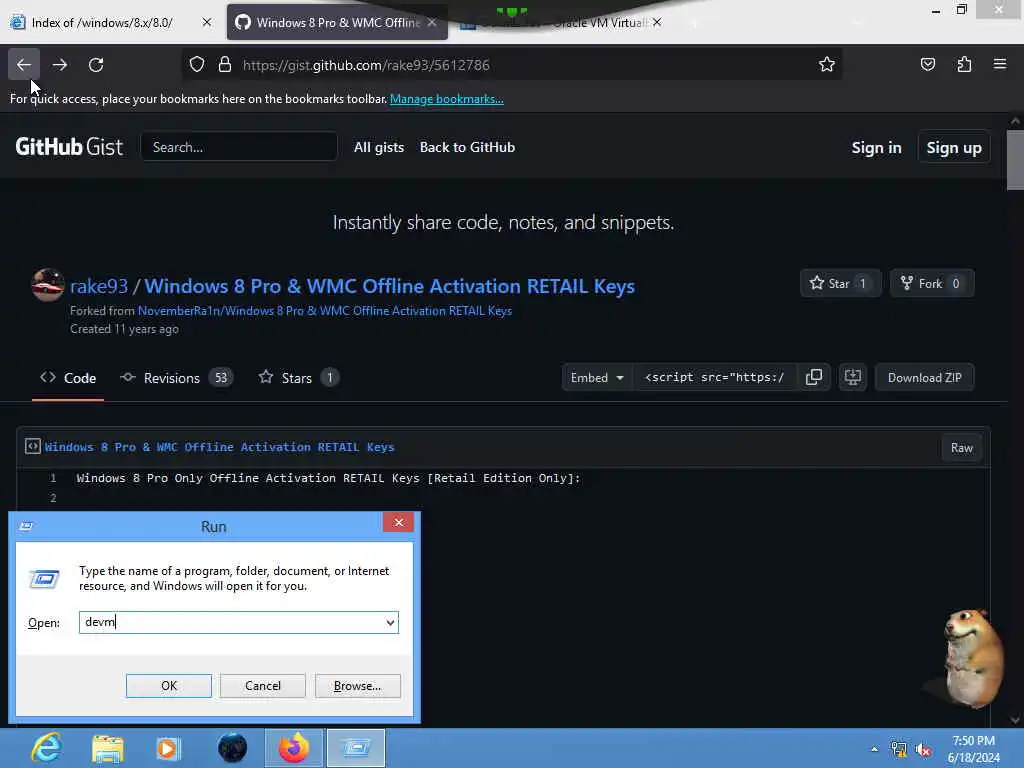
Task: Bookmark this page with the star icon
Action: coord(827,65)
